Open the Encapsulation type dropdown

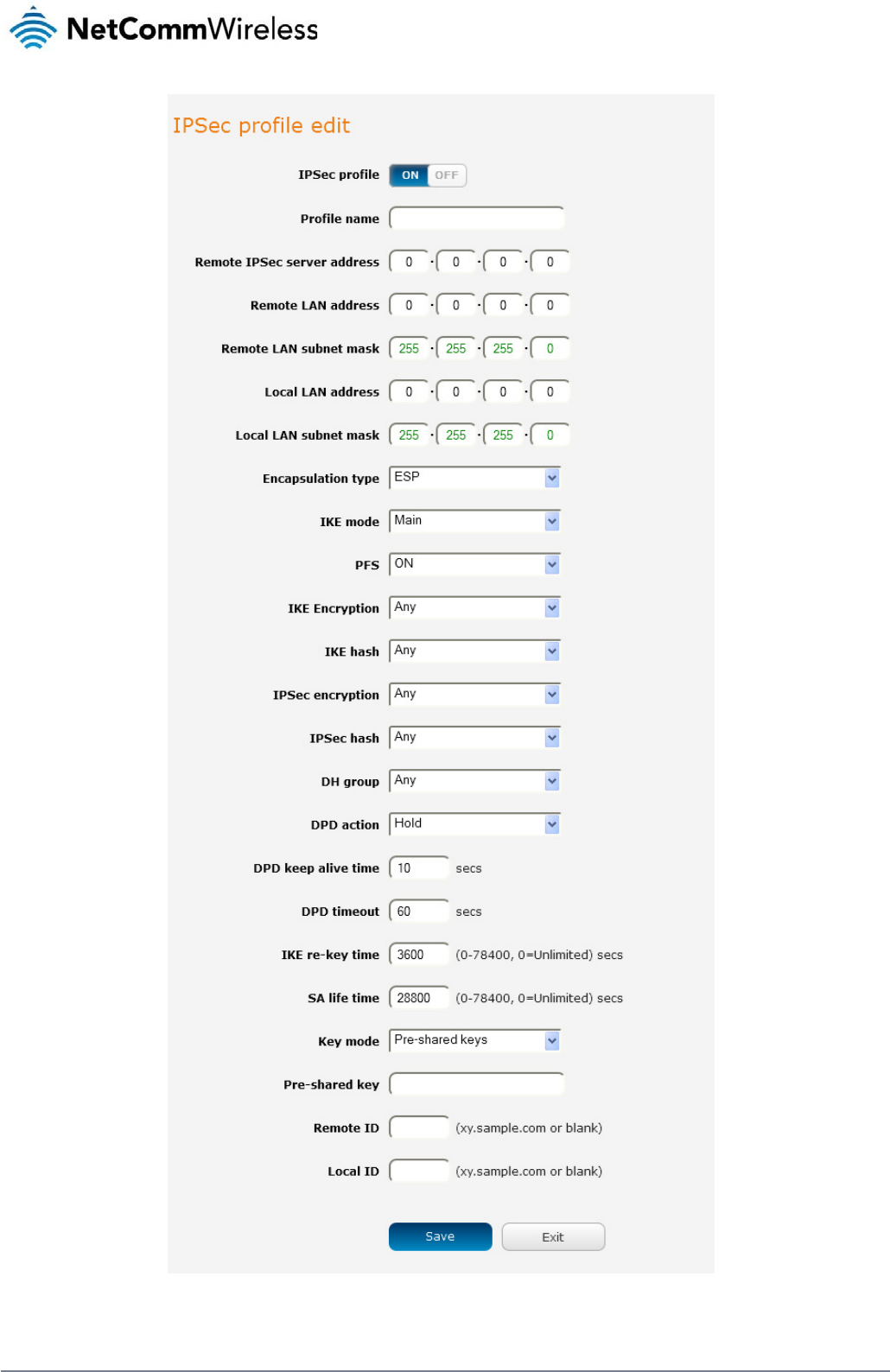(474, 478)
